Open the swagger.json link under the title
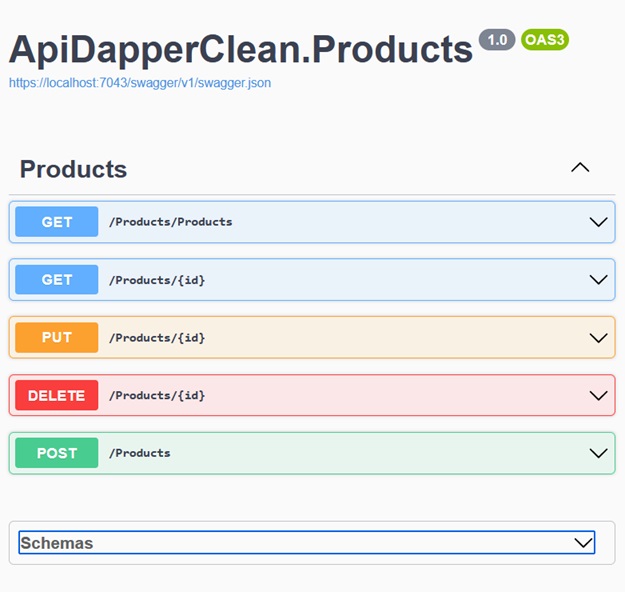The height and width of the screenshot is (592, 625). point(140,83)
